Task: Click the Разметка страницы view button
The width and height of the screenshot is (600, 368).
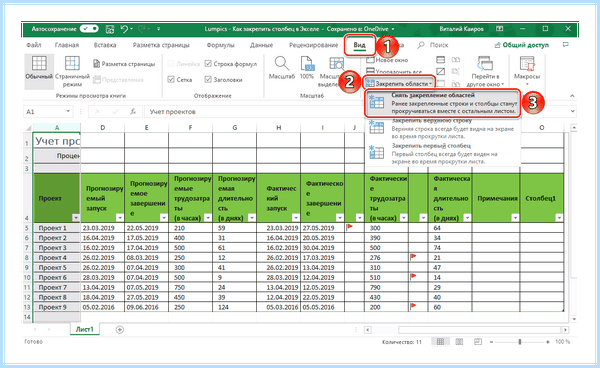Action: 124,64
